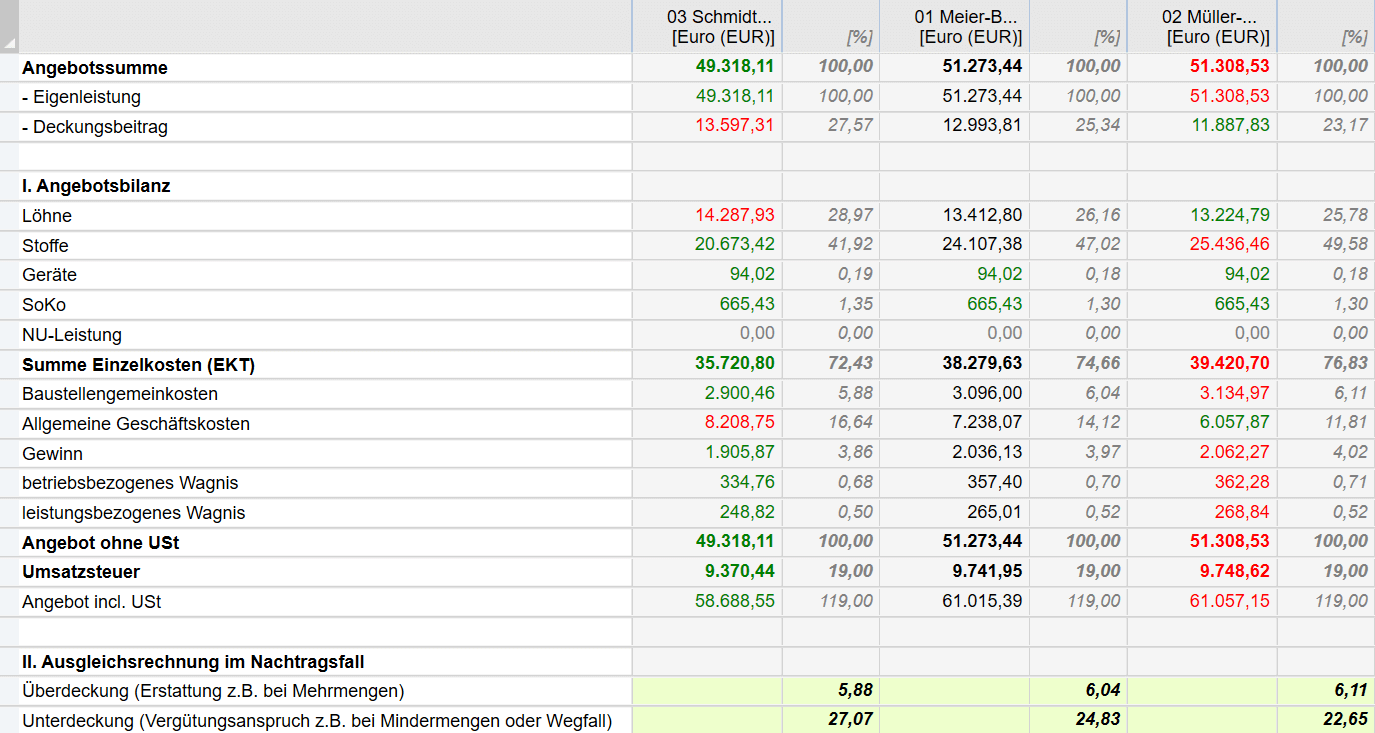Click the Deckungsbeitrag value 11.887,83
This screenshot has width=1375, height=733.
[x=1229, y=127]
